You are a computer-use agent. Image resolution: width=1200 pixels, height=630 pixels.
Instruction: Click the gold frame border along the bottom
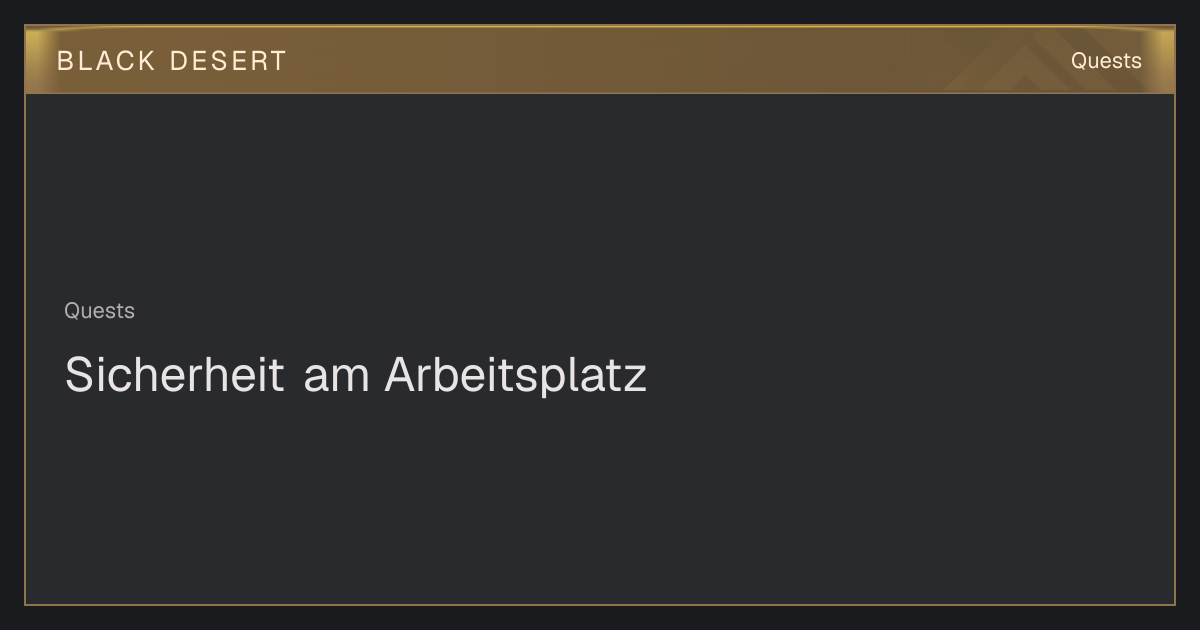click(x=600, y=604)
